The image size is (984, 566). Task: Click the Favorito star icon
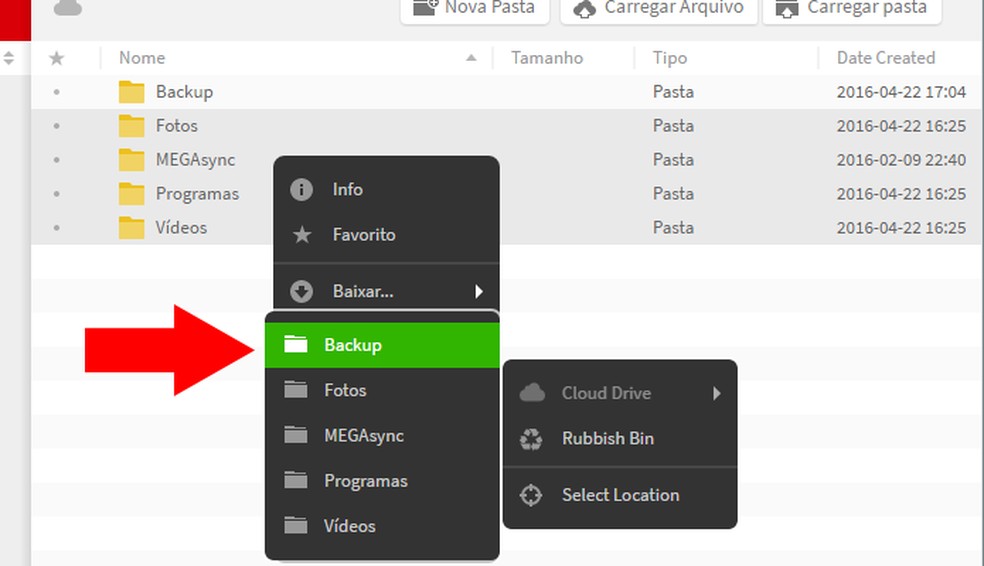pos(301,235)
